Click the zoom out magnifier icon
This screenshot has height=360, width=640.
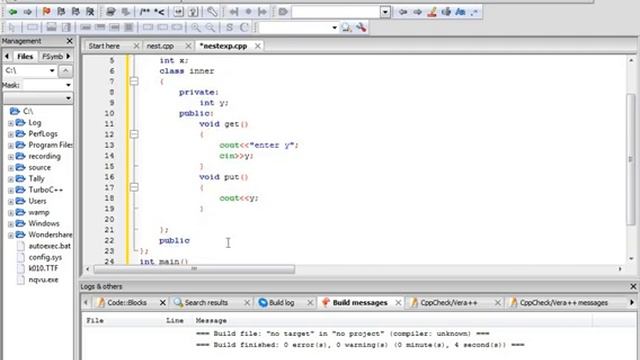[x=210, y=27]
